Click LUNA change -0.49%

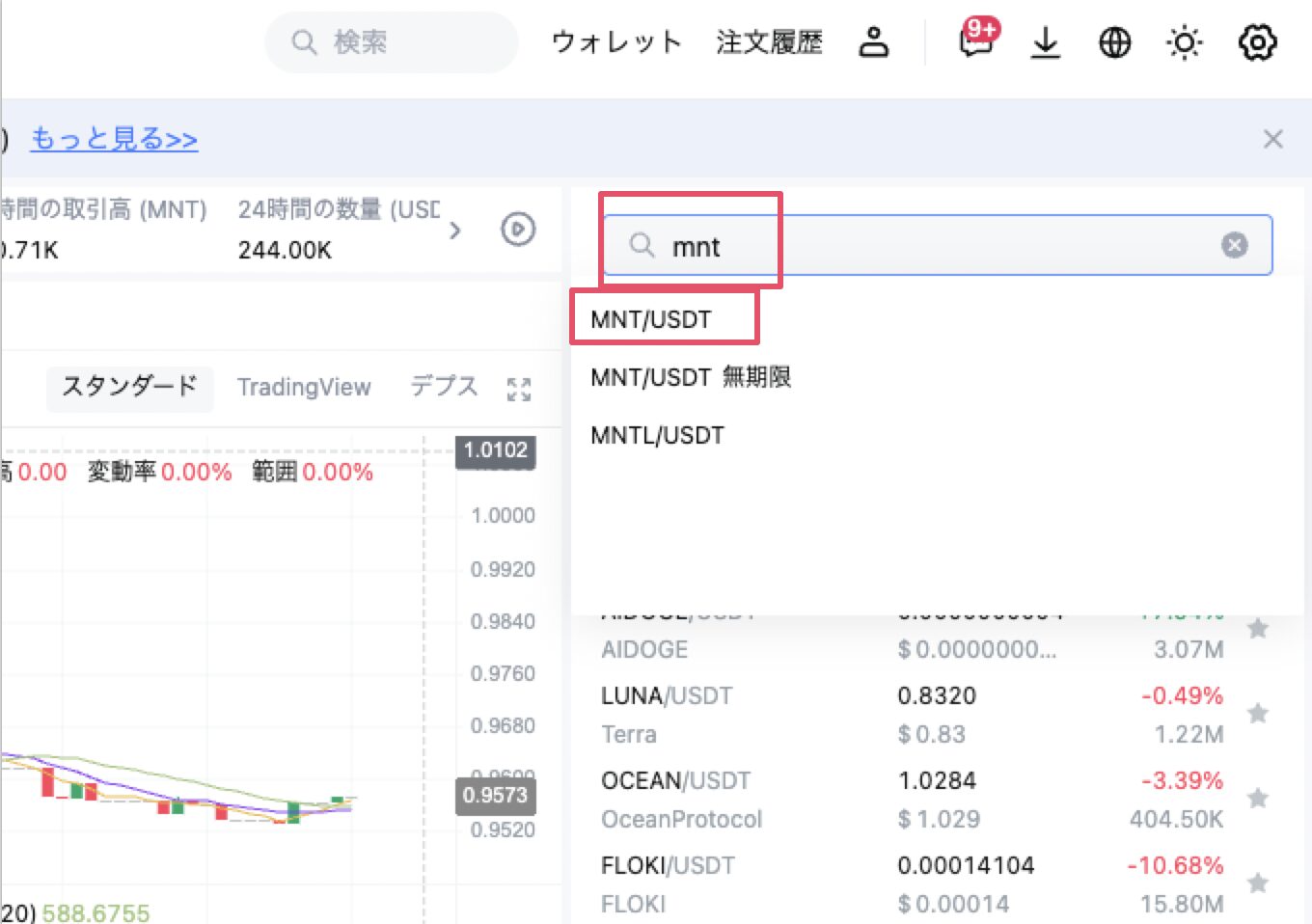tap(1182, 695)
